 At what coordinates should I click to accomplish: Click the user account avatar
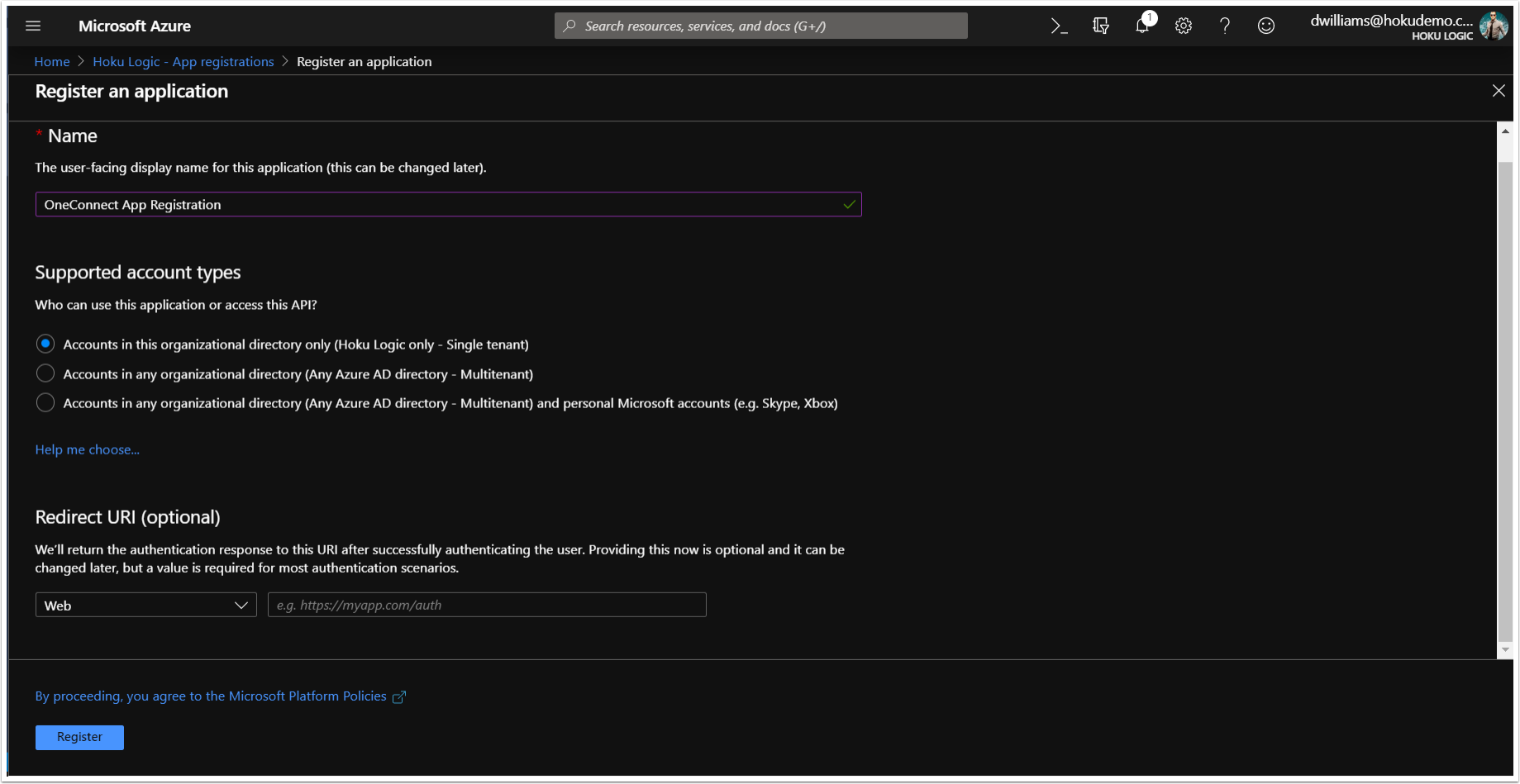point(1494,26)
